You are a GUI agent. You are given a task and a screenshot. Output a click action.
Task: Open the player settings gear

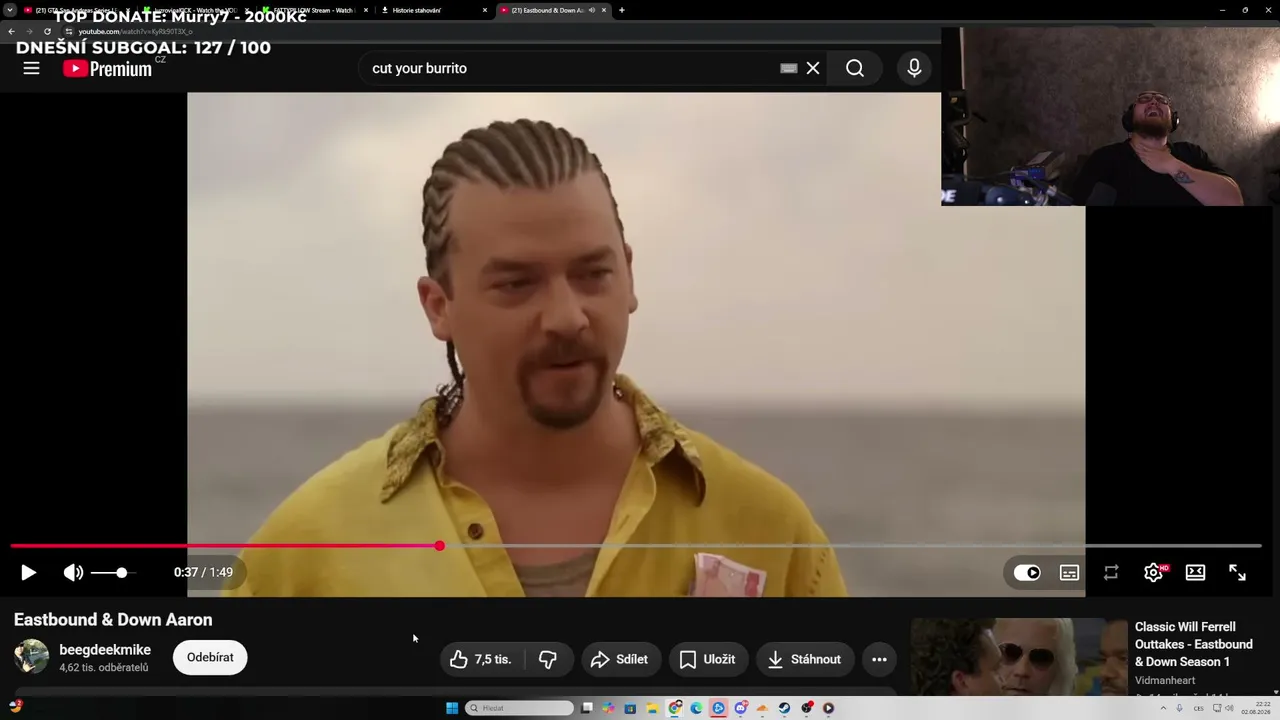[x=1154, y=572]
